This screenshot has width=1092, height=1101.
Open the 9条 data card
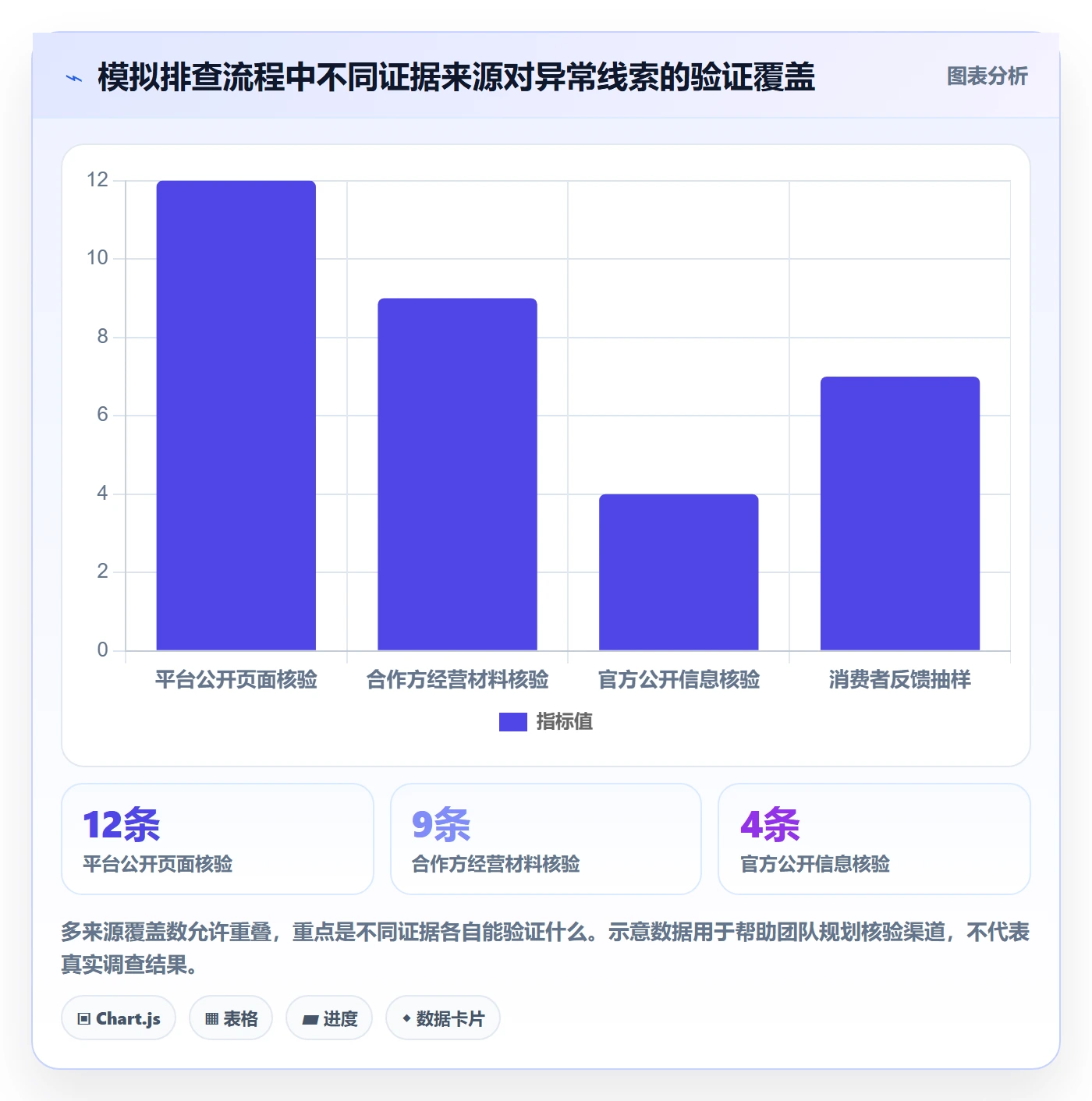[x=546, y=839]
